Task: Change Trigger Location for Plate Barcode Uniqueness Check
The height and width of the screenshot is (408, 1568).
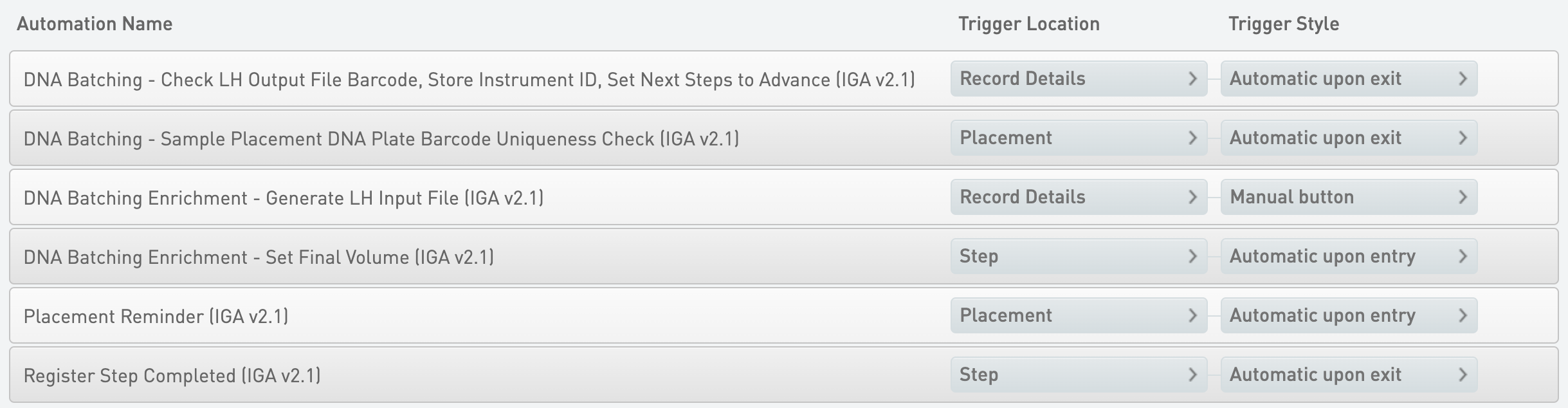Action: tap(1078, 138)
